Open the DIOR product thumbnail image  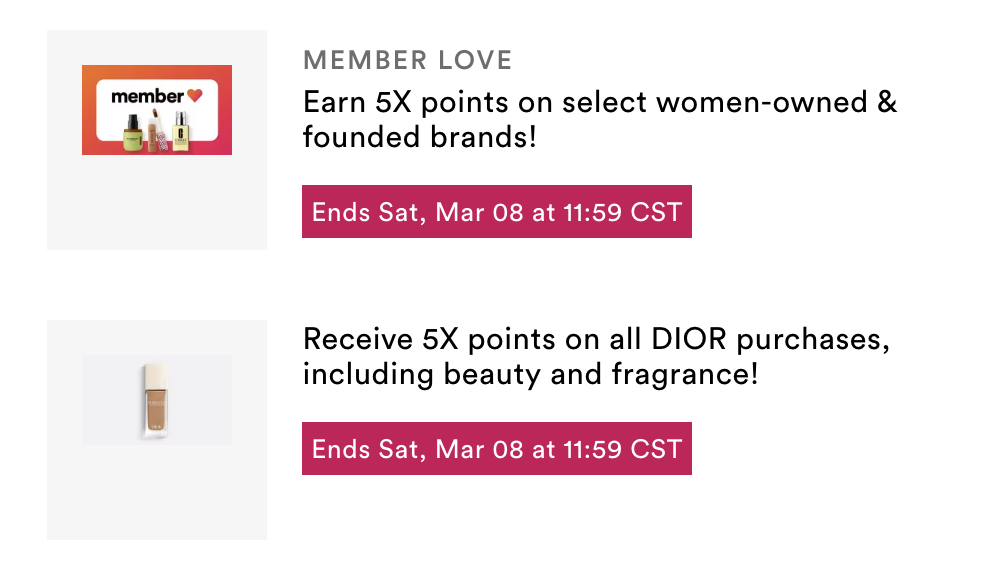[157, 400]
